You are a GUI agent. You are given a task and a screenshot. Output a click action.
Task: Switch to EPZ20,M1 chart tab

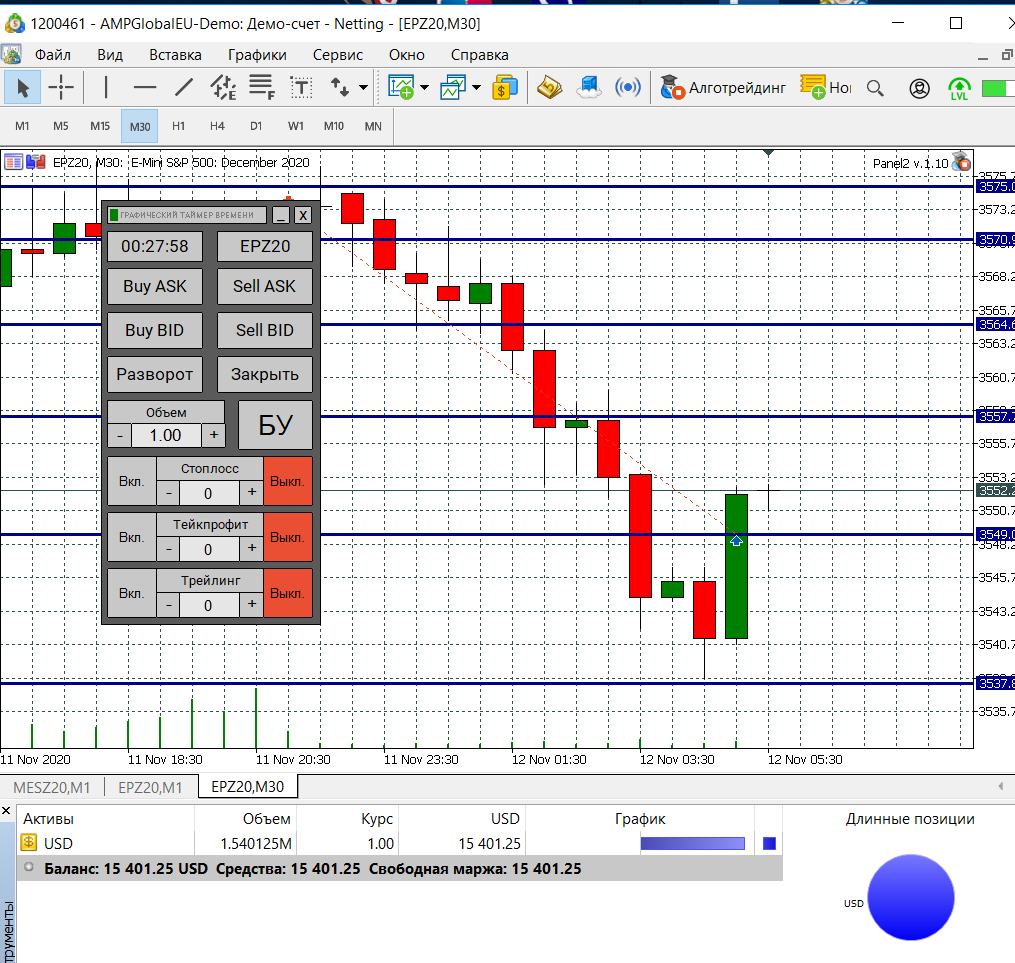150,787
